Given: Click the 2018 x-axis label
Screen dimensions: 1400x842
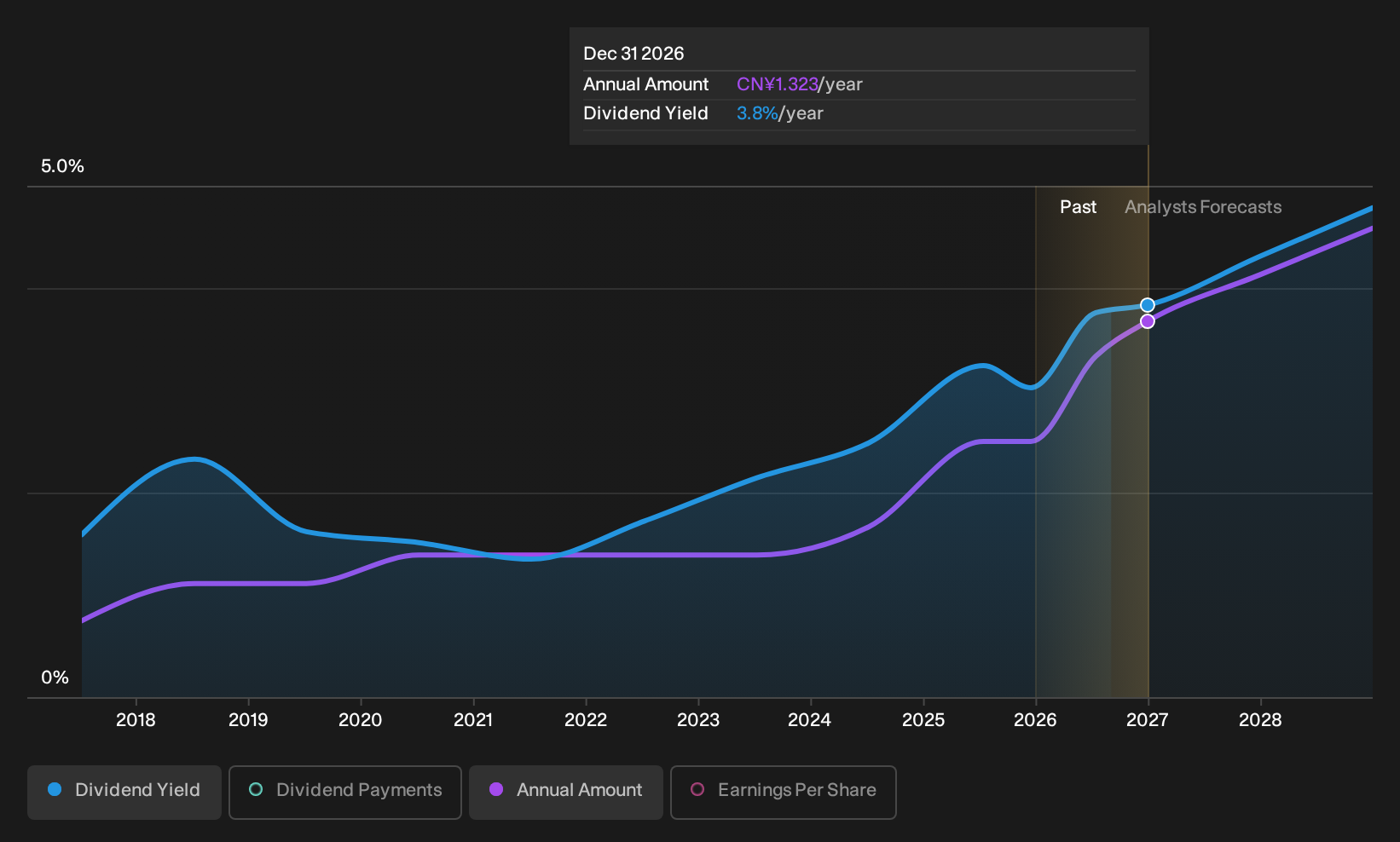Looking at the screenshot, I should point(136,720).
